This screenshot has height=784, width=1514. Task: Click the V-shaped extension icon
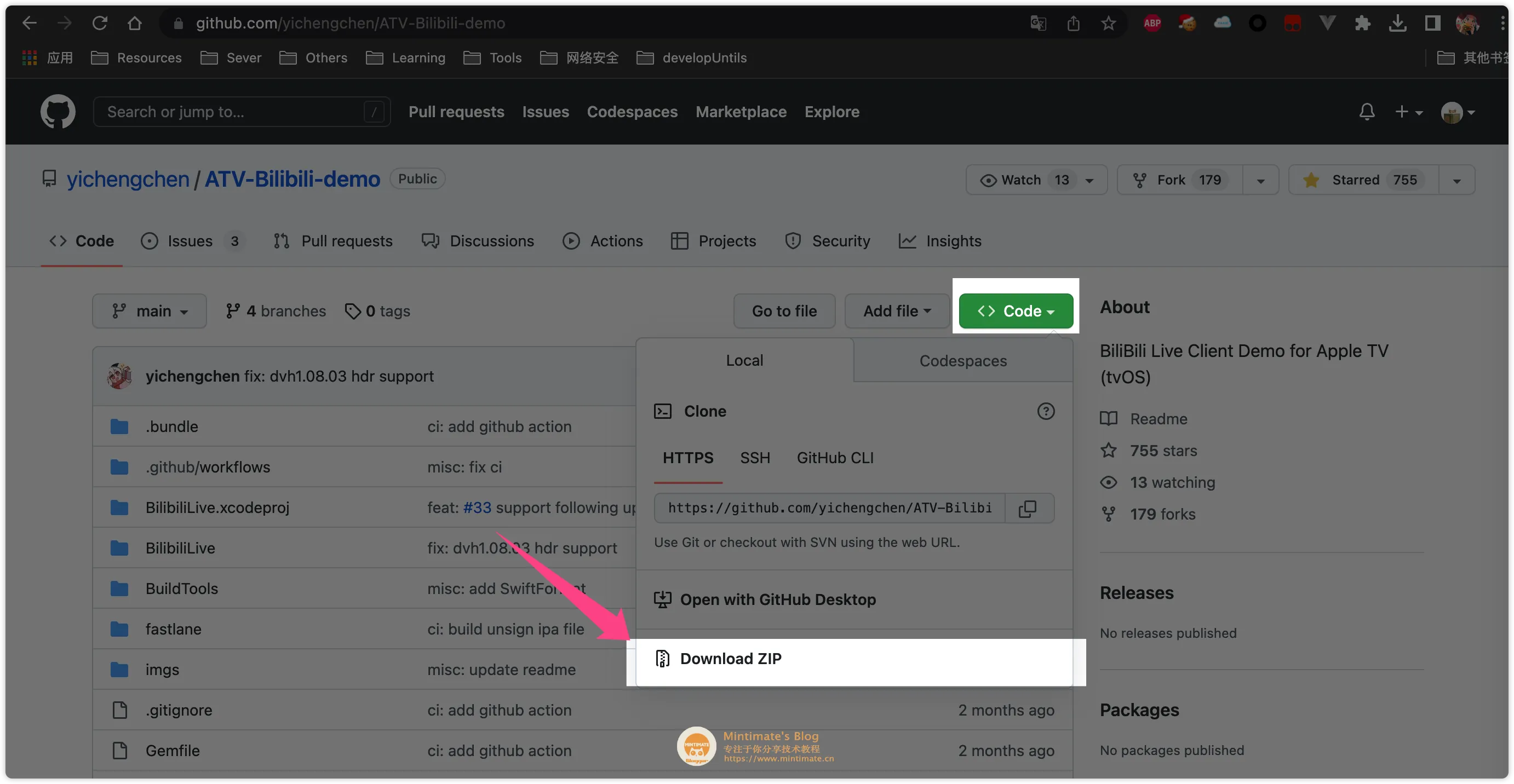pyautogui.click(x=1327, y=23)
